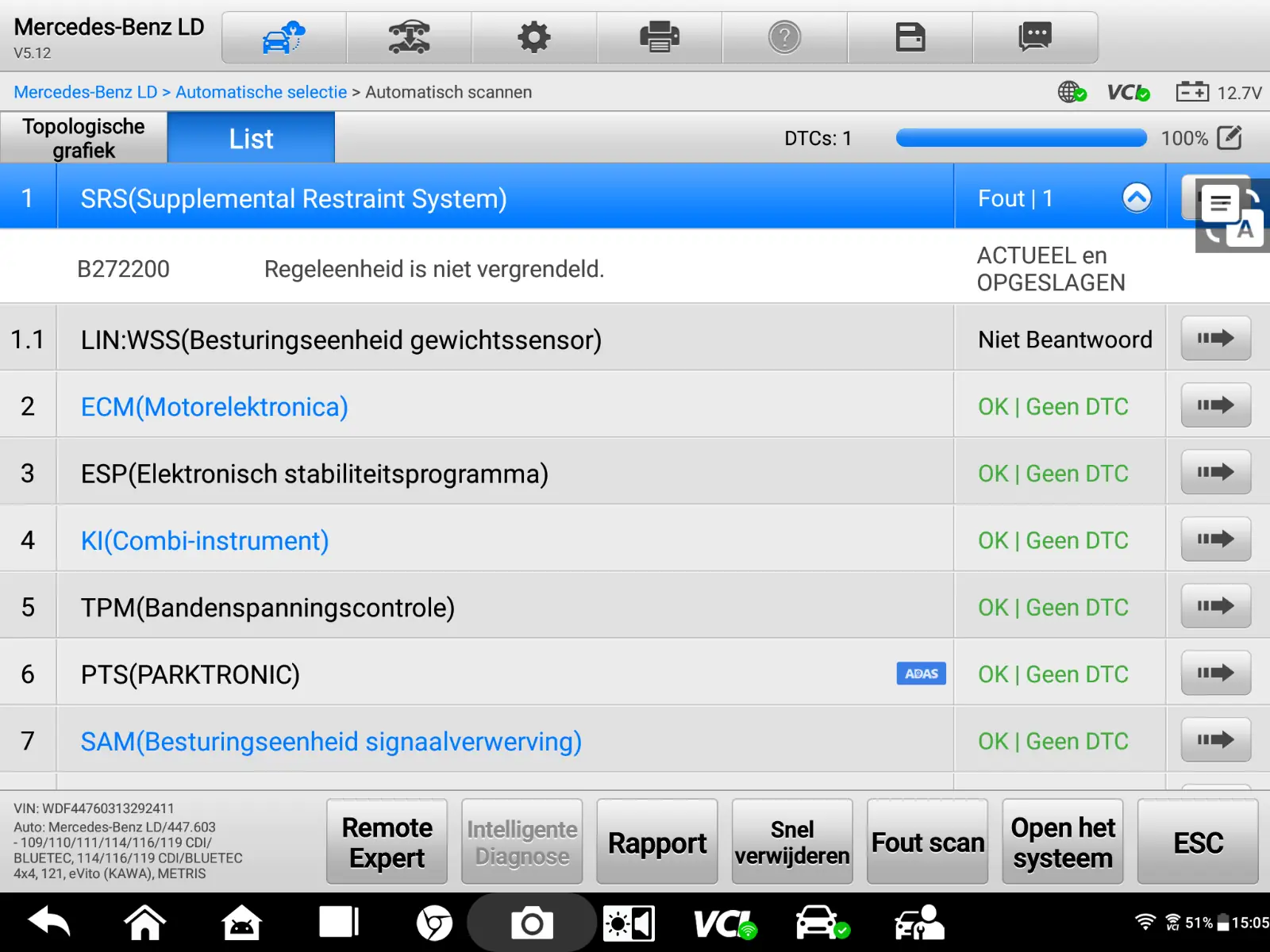Open the remote service technician icon
Viewport: 1270px width, 952px height.
(x=919, y=923)
